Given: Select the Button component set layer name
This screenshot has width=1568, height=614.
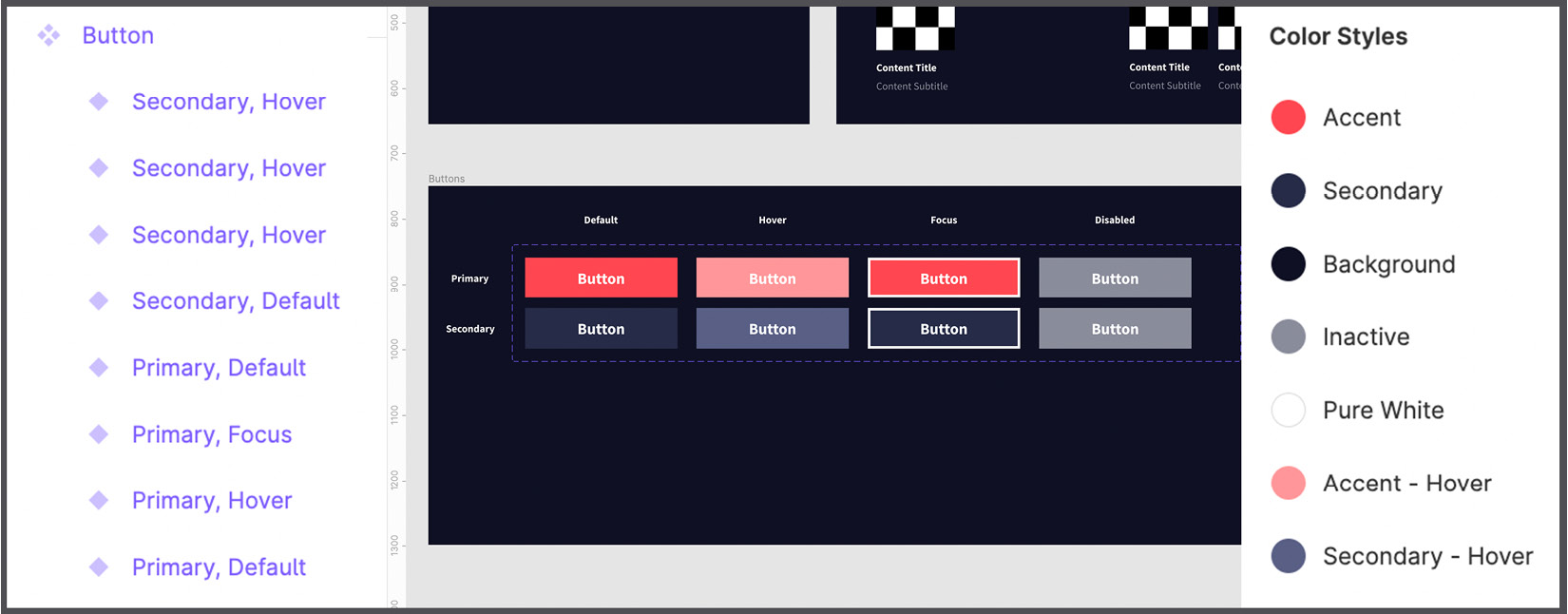Looking at the screenshot, I should [118, 36].
